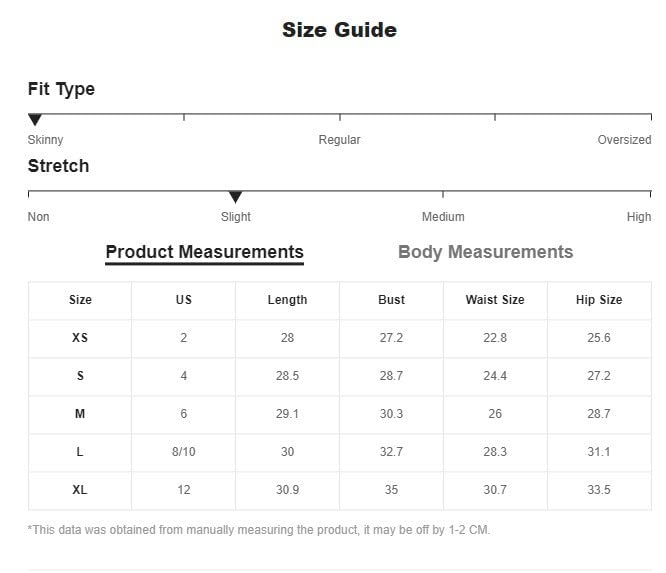Click the Stretch triangle marker at Slight
This screenshot has width=666, height=573.
(235, 197)
